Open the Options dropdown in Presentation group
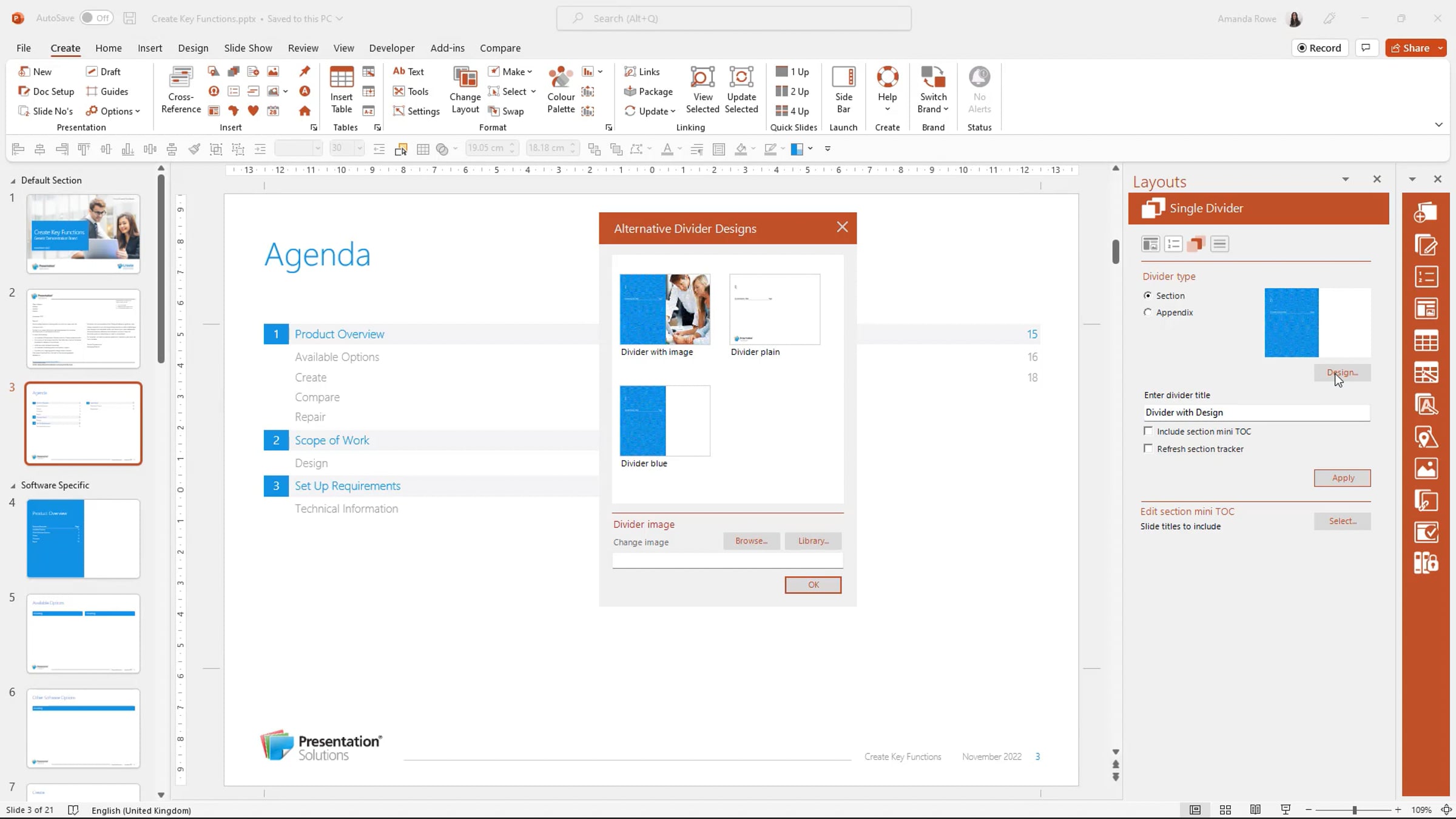 click(120, 111)
